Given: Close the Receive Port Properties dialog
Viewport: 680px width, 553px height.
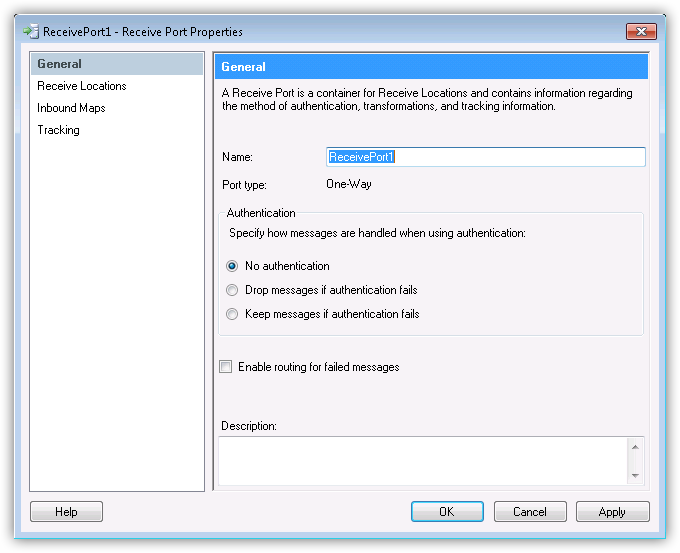Looking at the screenshot, I should [x=641, y=31].
